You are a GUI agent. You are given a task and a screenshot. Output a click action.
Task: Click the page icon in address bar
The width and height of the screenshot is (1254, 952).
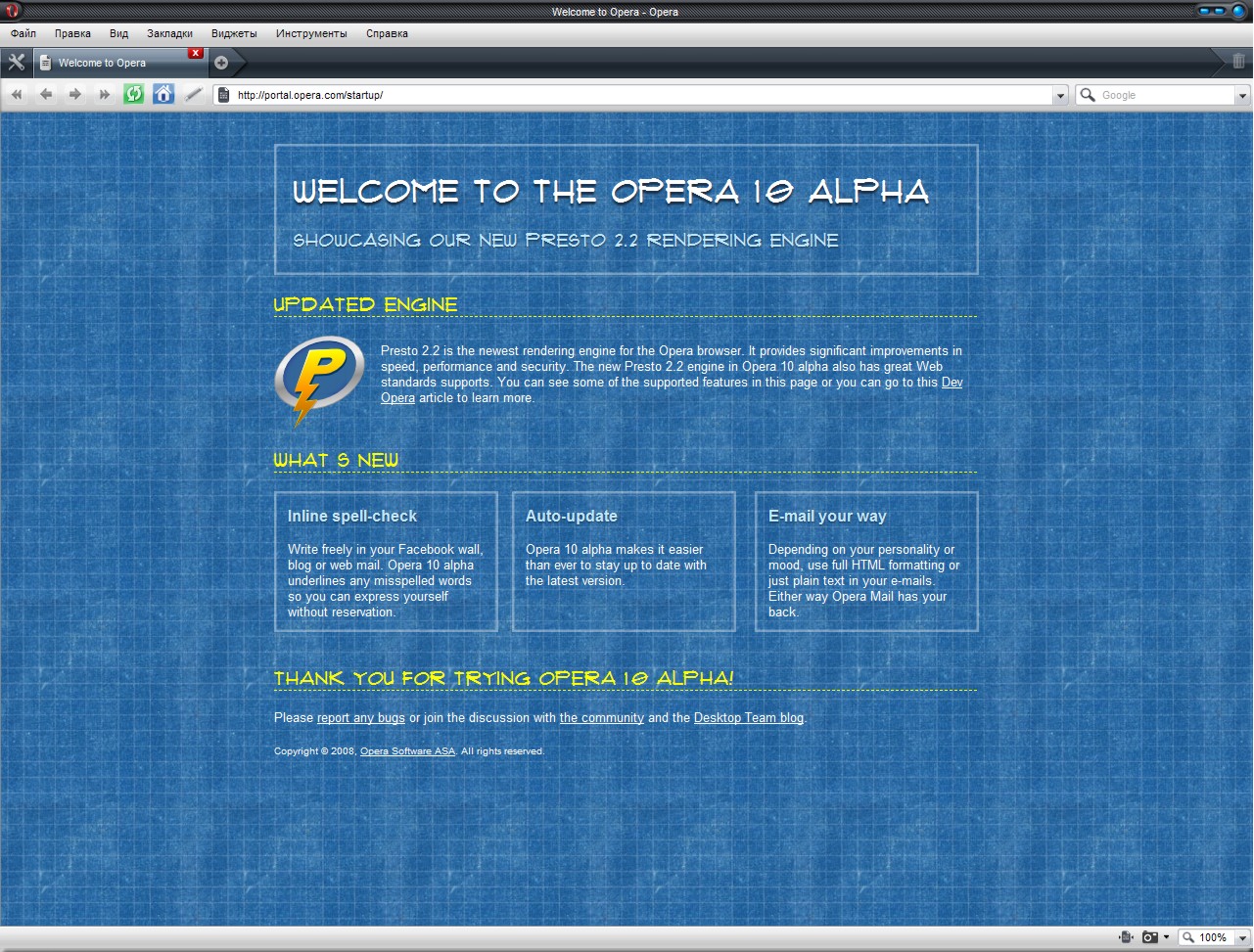[x=223, y=95]
